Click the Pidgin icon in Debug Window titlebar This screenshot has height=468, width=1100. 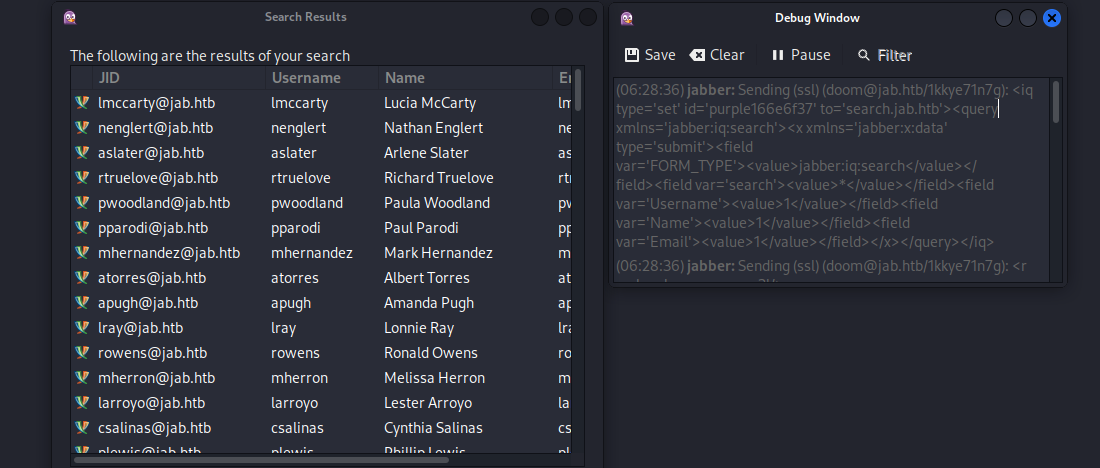[x=627, y=18]
